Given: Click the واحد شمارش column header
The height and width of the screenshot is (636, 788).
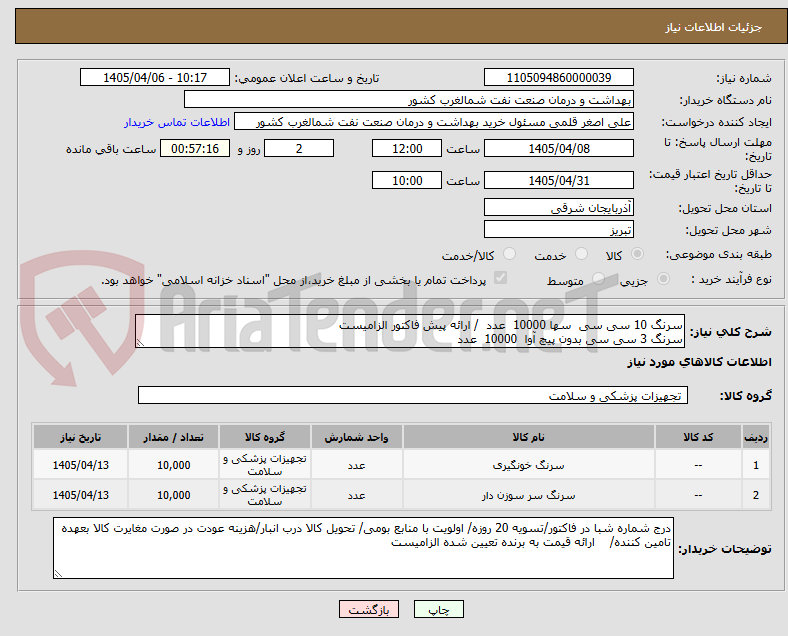Looking at the screenshot, I should click(356, 437).
